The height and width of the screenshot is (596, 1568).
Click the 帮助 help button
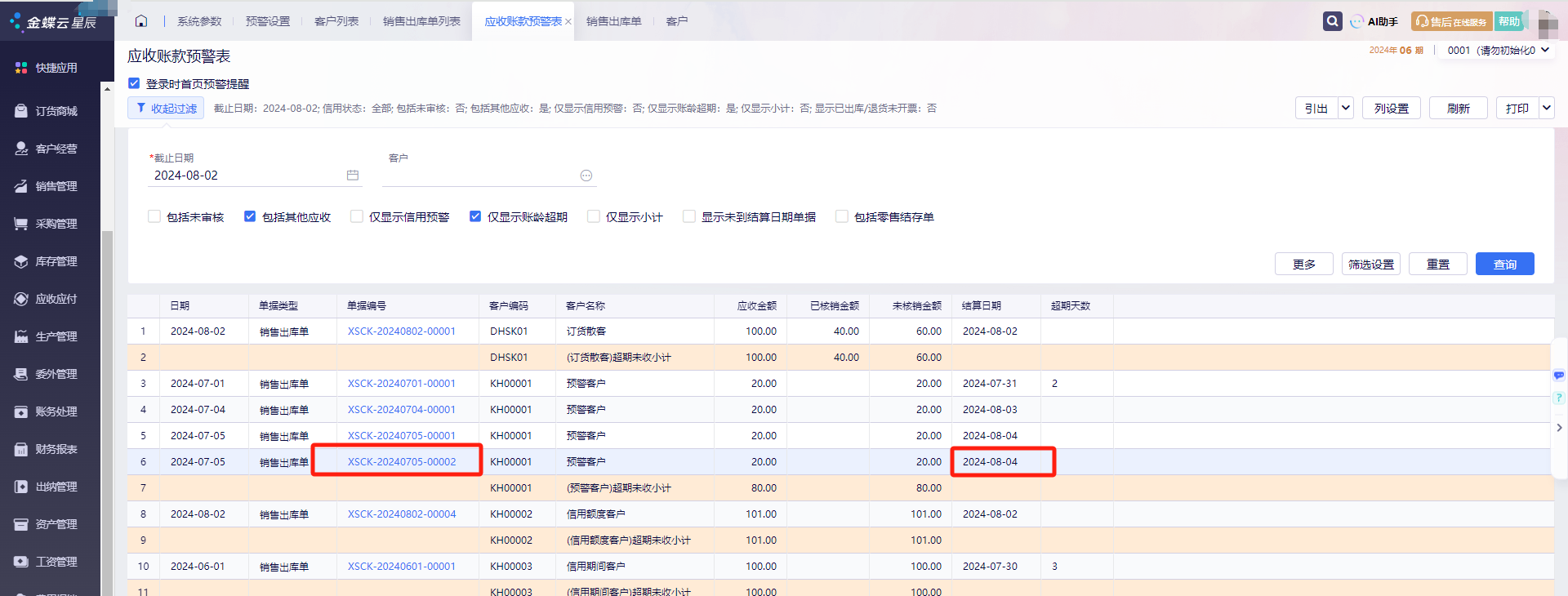[1509, 21]
